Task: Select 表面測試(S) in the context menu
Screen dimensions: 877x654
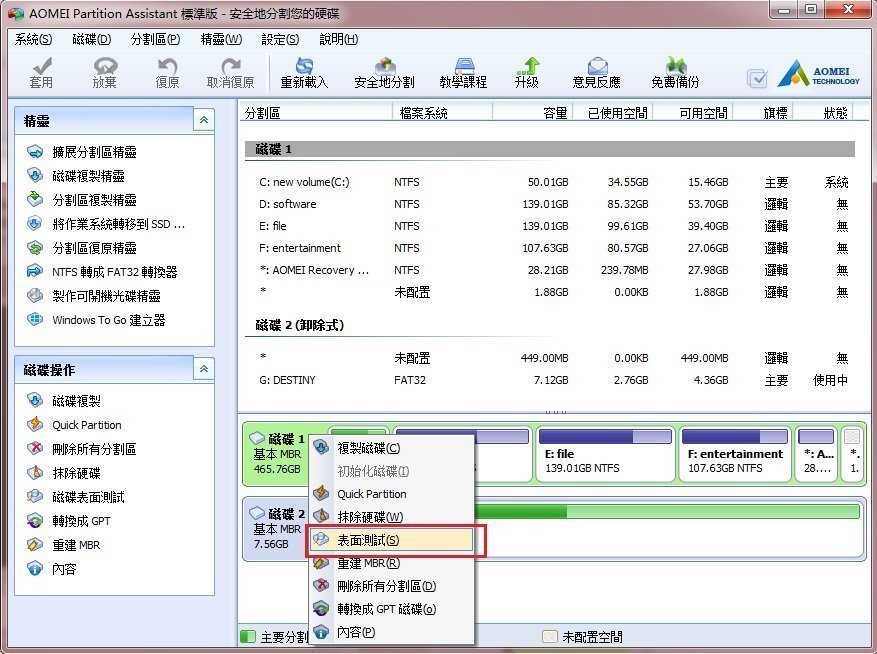Action: (392, 540)
